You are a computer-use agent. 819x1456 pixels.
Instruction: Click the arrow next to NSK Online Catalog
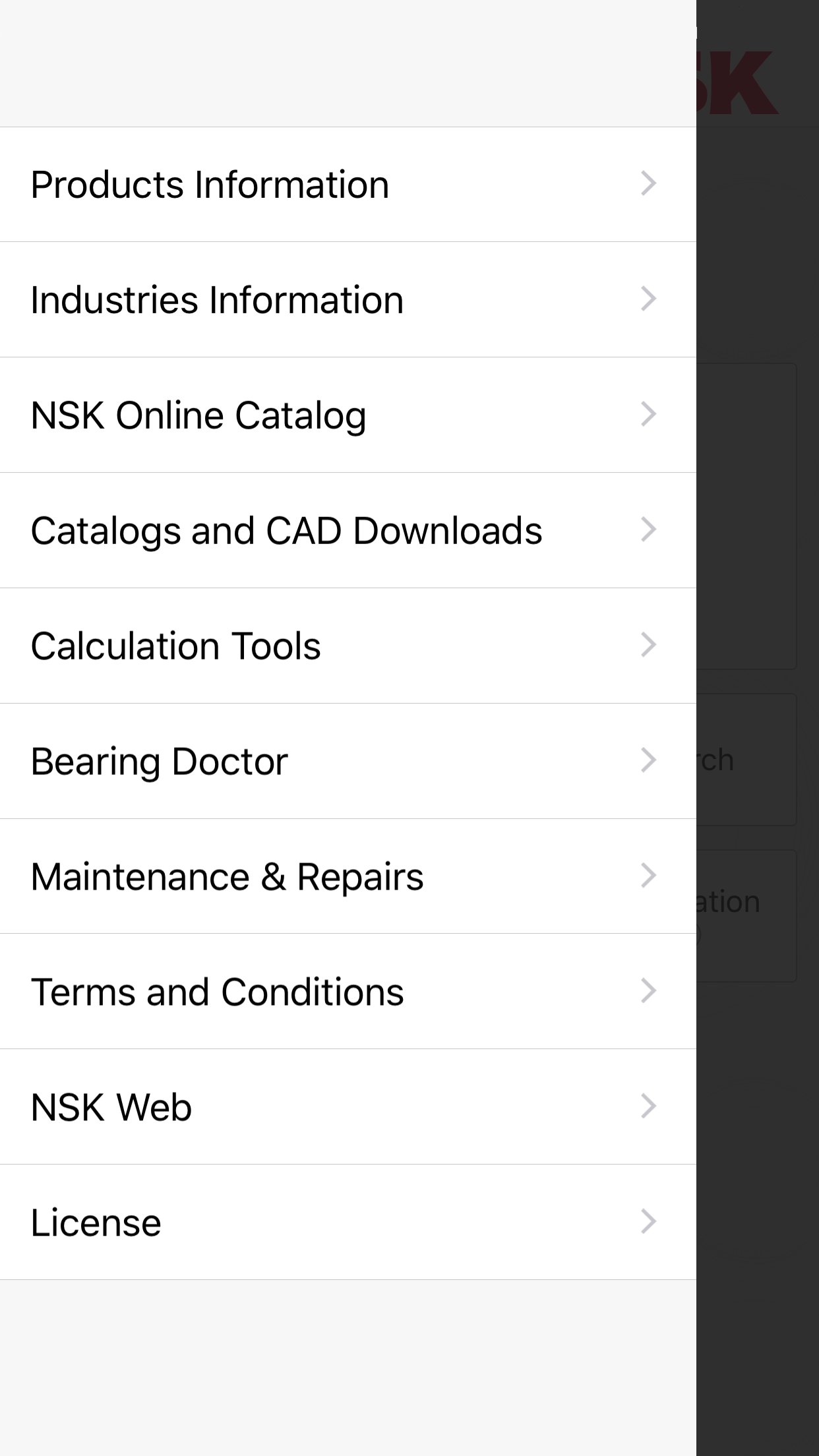click(649, 414)
